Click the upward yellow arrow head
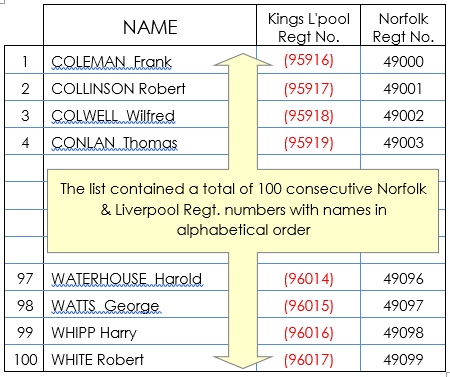This screenshot has height=377, width=450. (243, 59)
